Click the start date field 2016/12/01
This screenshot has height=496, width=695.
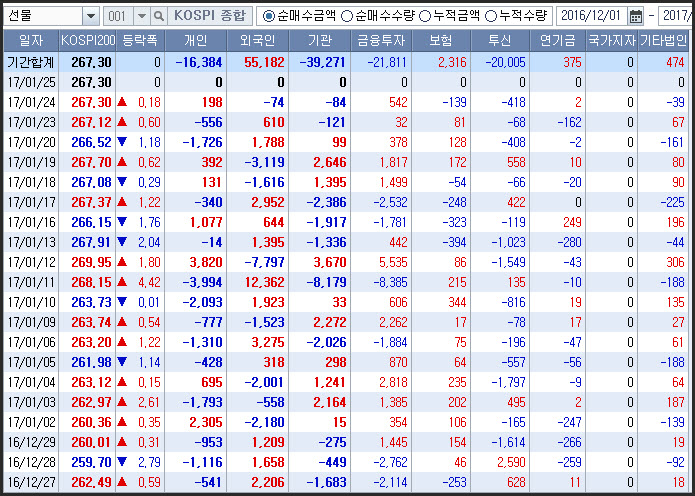point(592,16)
